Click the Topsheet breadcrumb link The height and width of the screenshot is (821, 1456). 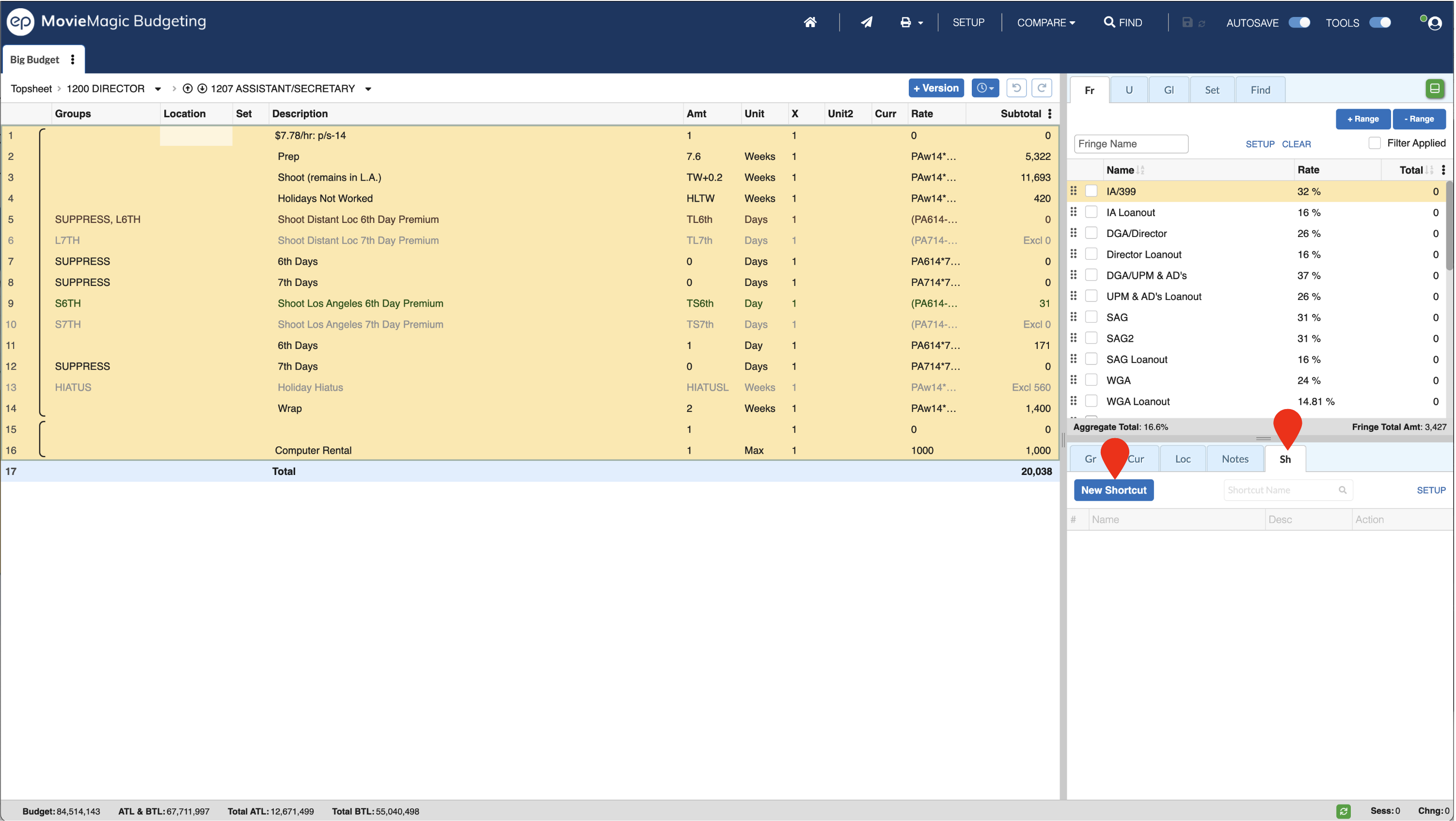[31, 89]
